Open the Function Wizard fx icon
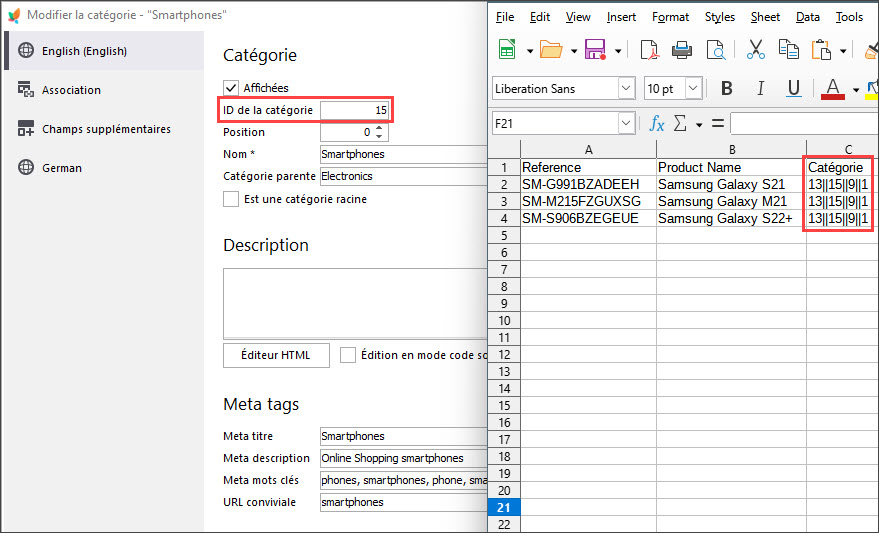Image resolution: width=879 pixels, height=533 pixels. coord(657,123)
